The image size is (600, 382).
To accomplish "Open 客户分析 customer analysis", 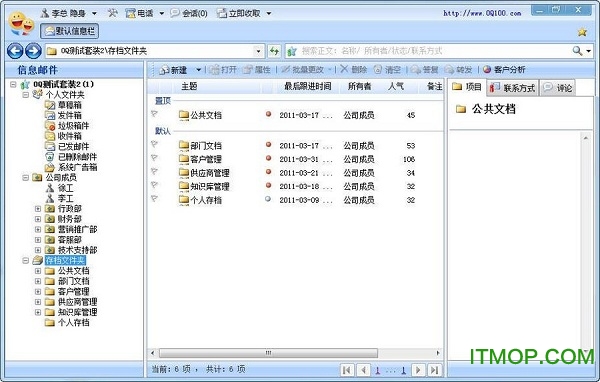I will coord(504,70).
